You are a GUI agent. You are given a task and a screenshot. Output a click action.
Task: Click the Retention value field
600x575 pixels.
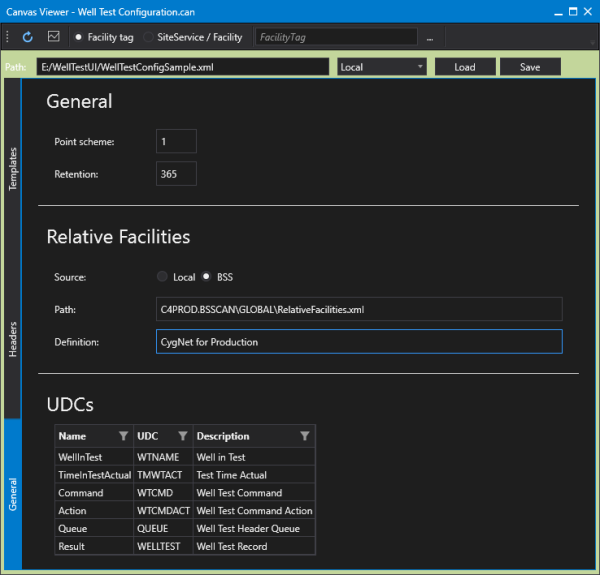pos(176,174)
